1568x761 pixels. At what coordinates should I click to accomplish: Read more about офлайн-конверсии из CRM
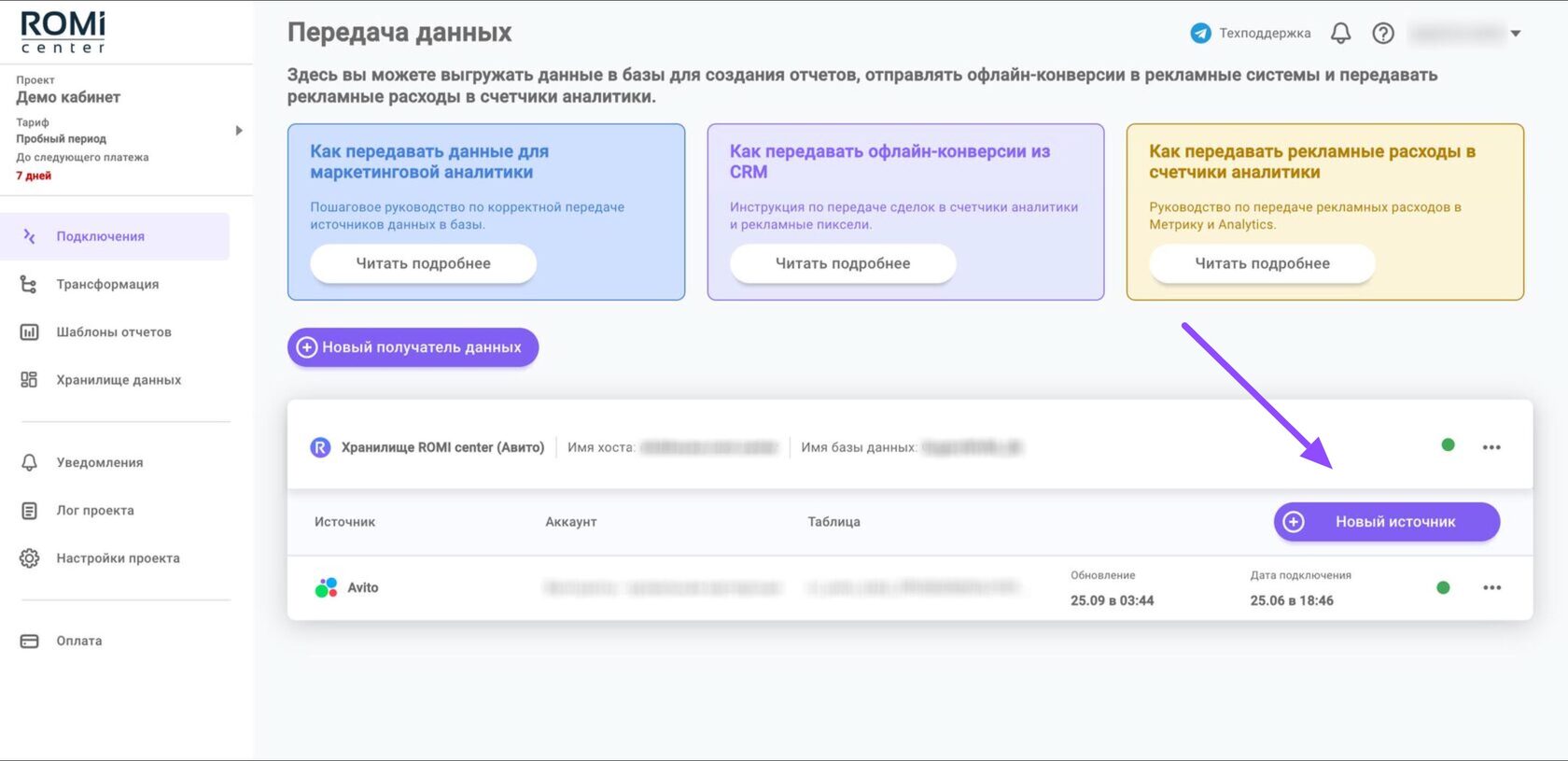tap(843, 263)
